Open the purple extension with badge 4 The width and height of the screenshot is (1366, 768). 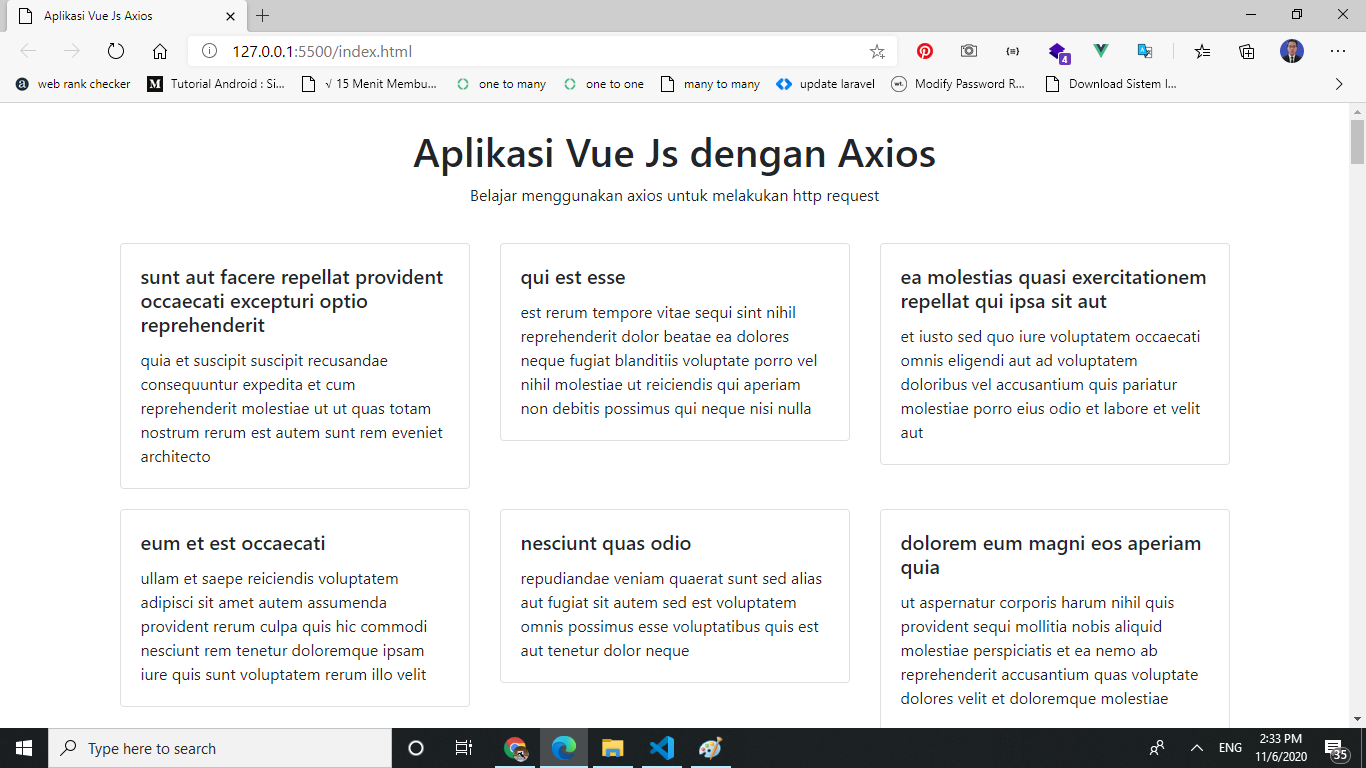tap(1057, 51)
